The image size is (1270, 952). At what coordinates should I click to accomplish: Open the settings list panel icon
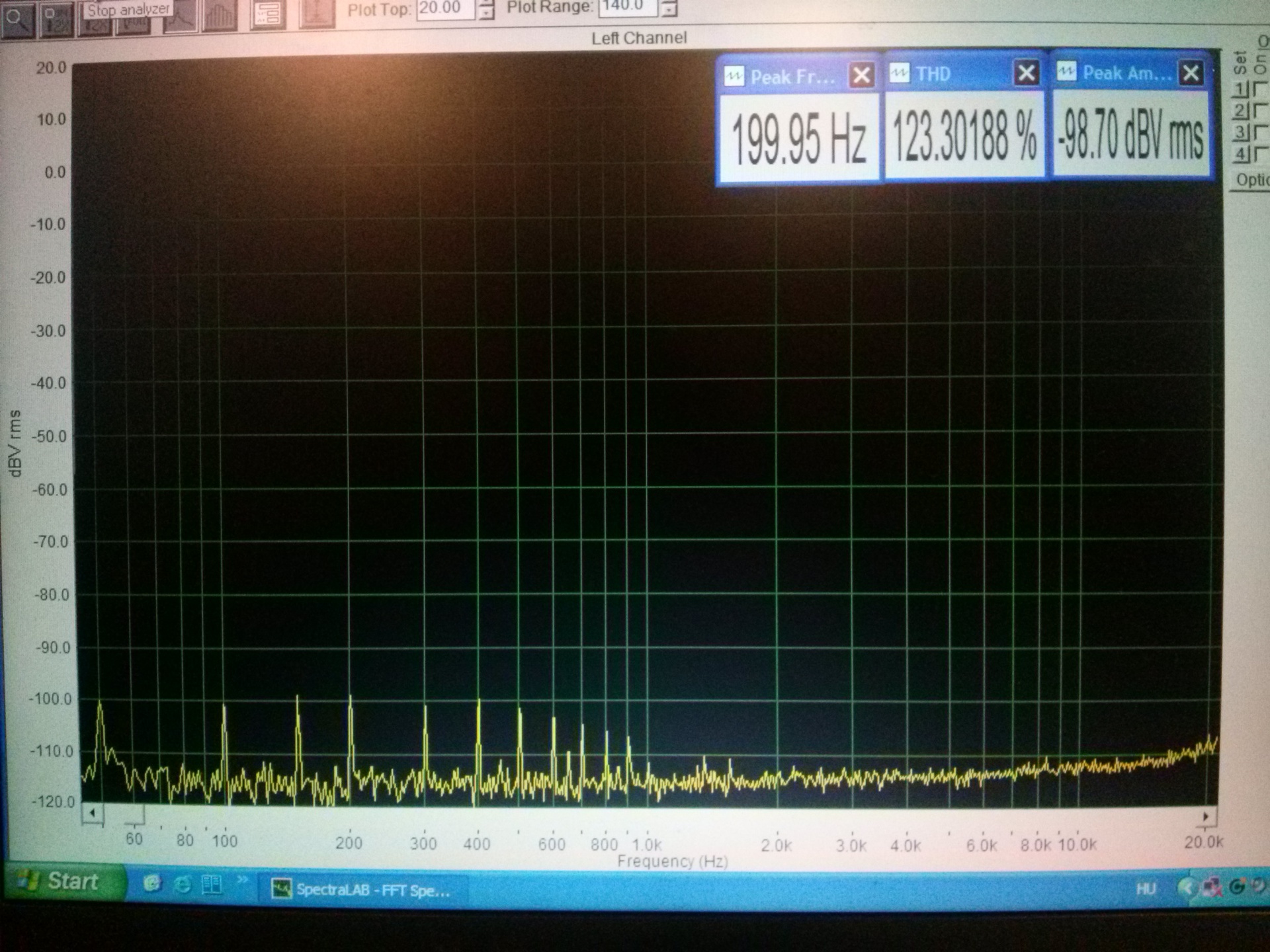click(268, 15)
